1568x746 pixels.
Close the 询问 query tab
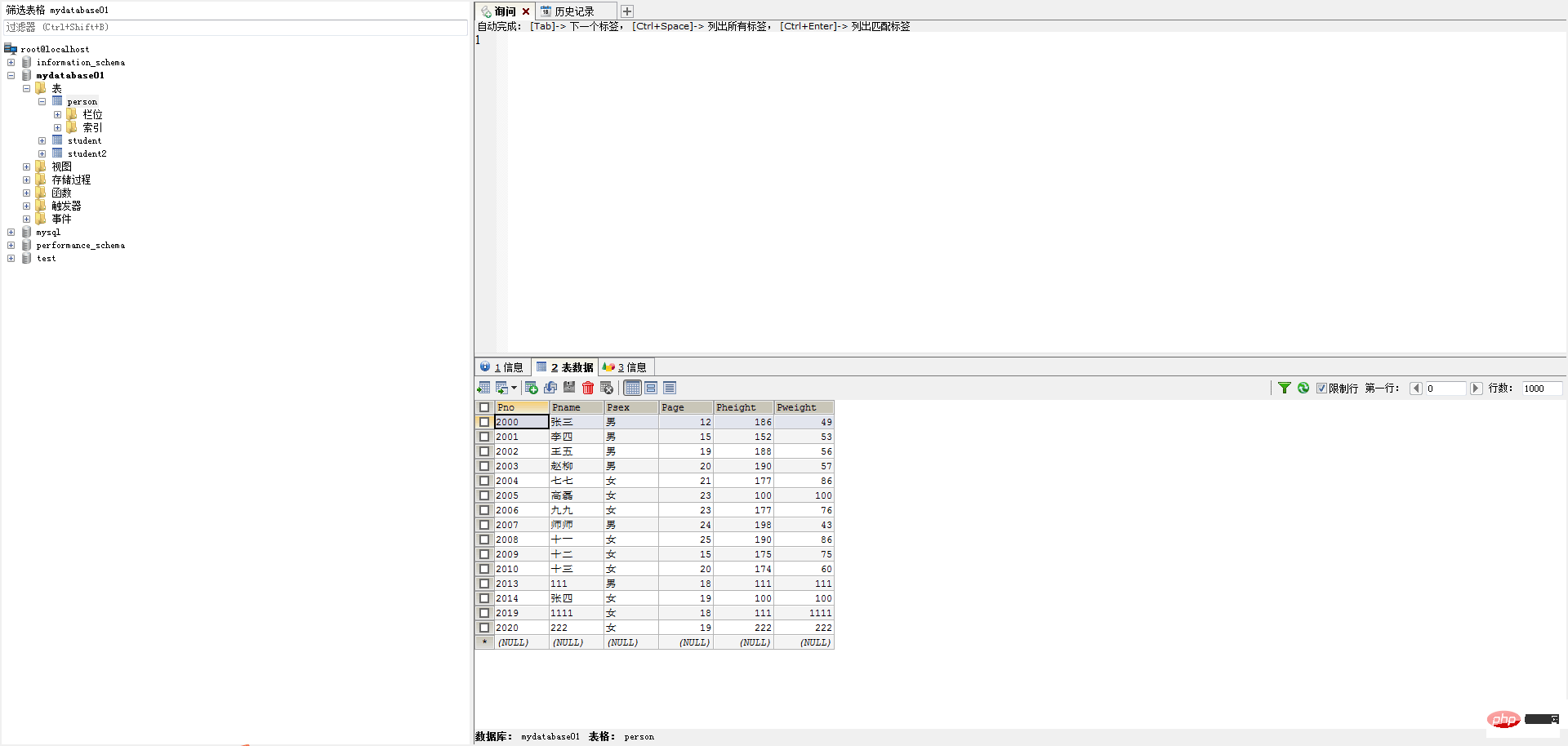(526, 11)
